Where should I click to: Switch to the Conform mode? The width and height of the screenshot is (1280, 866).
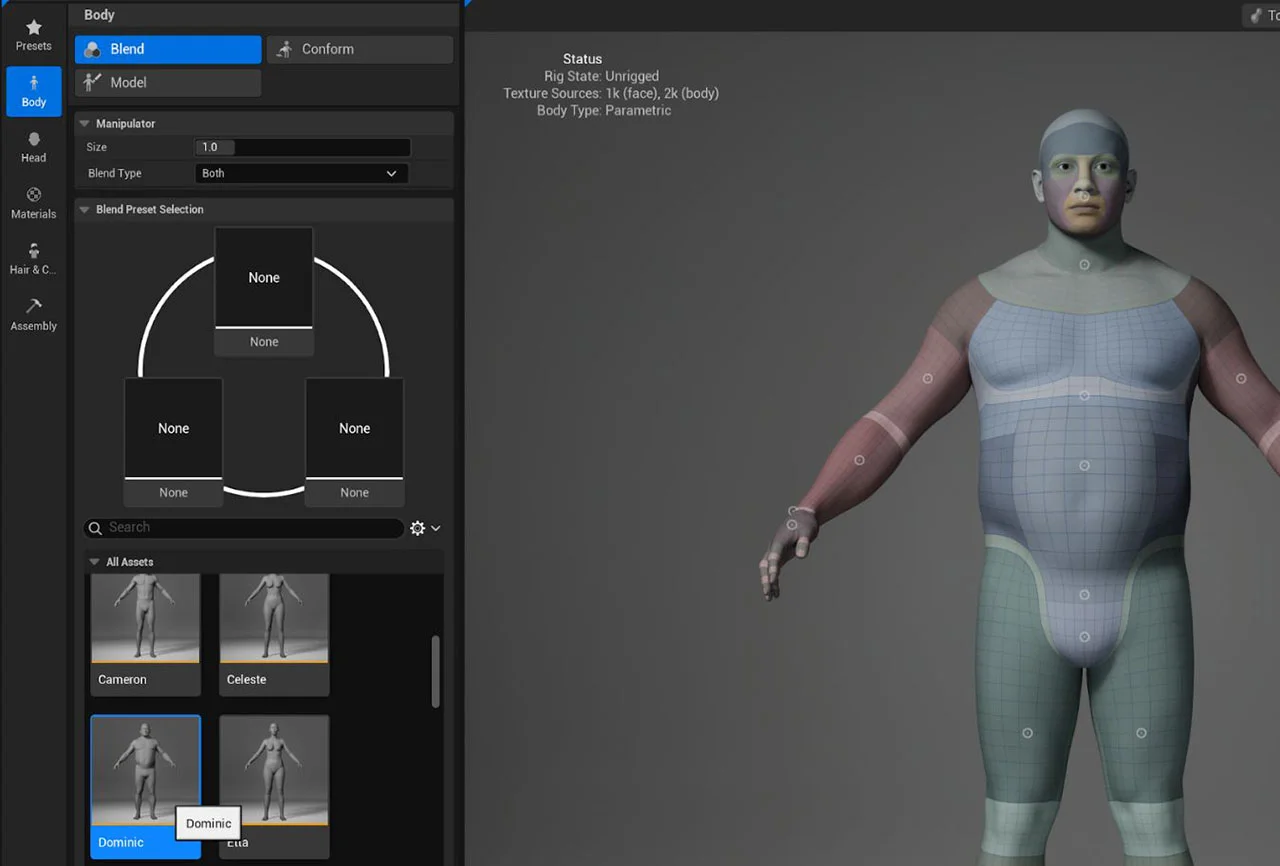click(359, 49)
